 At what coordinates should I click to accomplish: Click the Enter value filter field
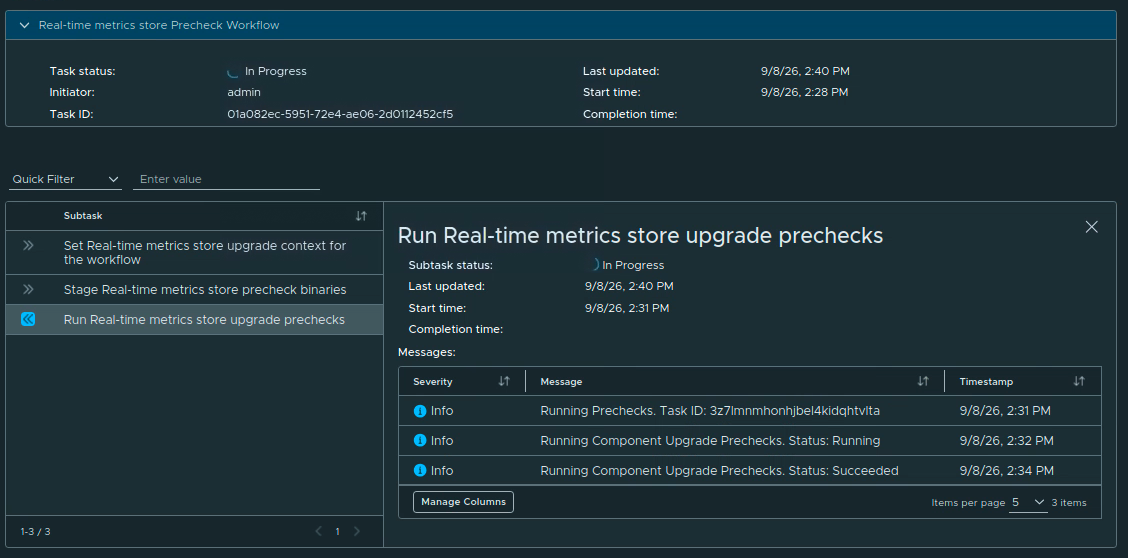pos(226,179)
